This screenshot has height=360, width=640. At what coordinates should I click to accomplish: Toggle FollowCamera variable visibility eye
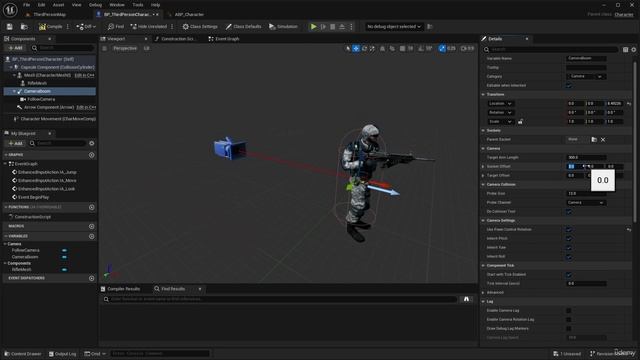64,250
